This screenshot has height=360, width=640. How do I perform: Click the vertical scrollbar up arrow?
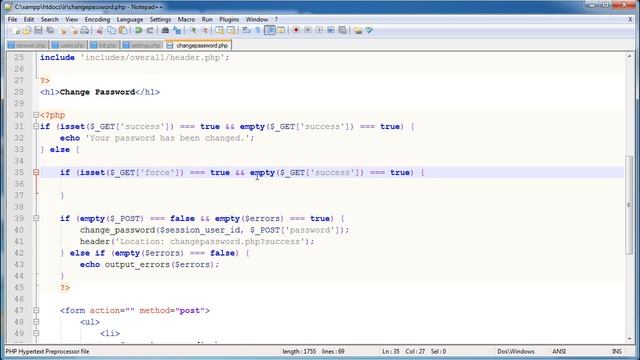pos(629,56)
